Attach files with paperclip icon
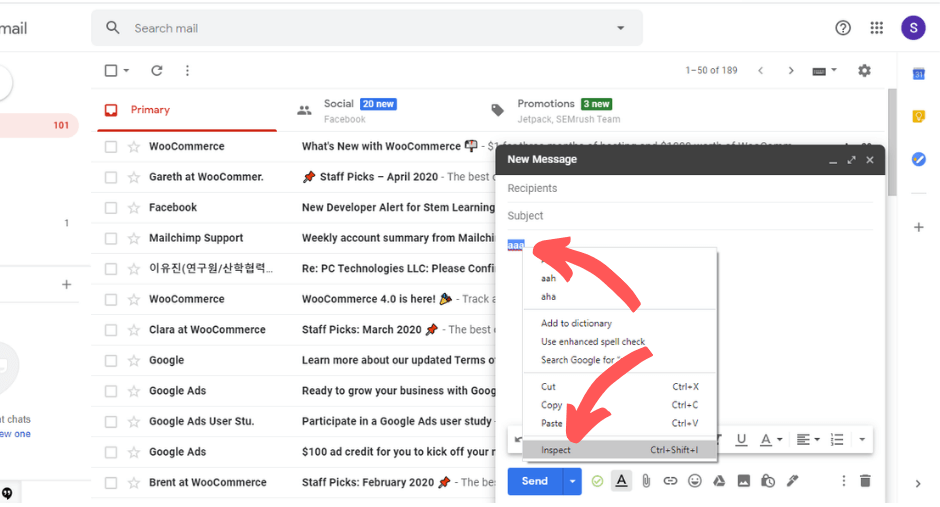 tap(646, 481)
